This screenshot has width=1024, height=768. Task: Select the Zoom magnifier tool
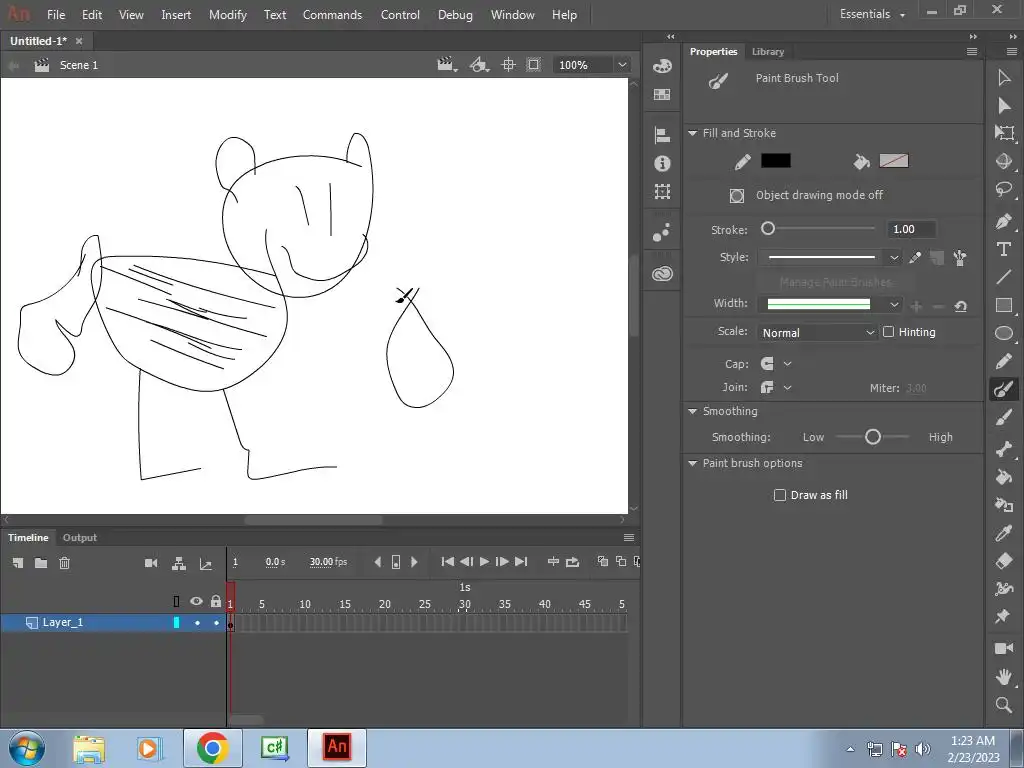coord(1004,705)
